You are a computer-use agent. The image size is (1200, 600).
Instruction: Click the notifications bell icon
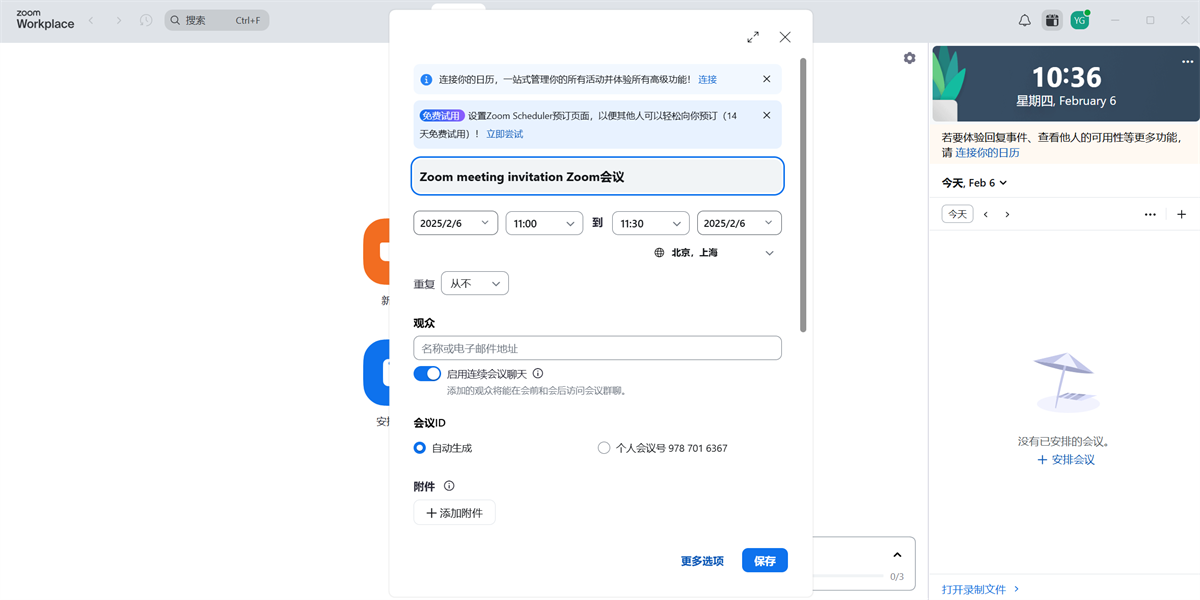click(x=1024, y=20)
